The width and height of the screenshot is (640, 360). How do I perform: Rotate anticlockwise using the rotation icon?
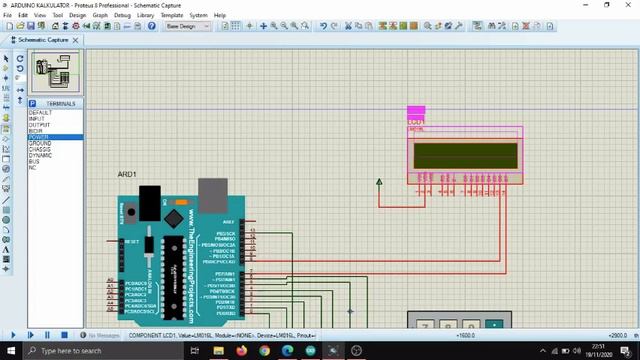click(x=20, y=69)
